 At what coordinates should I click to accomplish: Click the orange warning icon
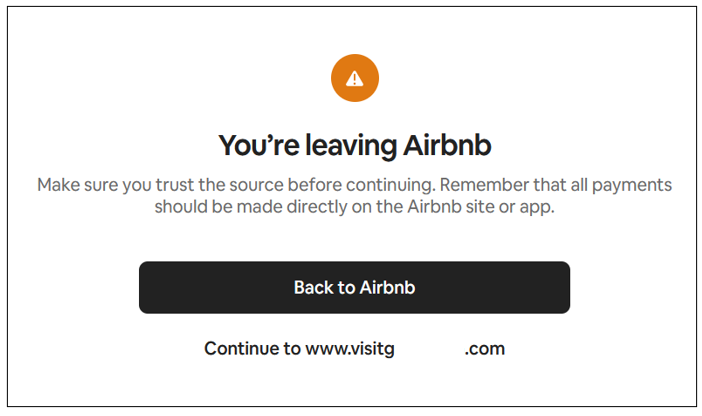click(354, 78)
